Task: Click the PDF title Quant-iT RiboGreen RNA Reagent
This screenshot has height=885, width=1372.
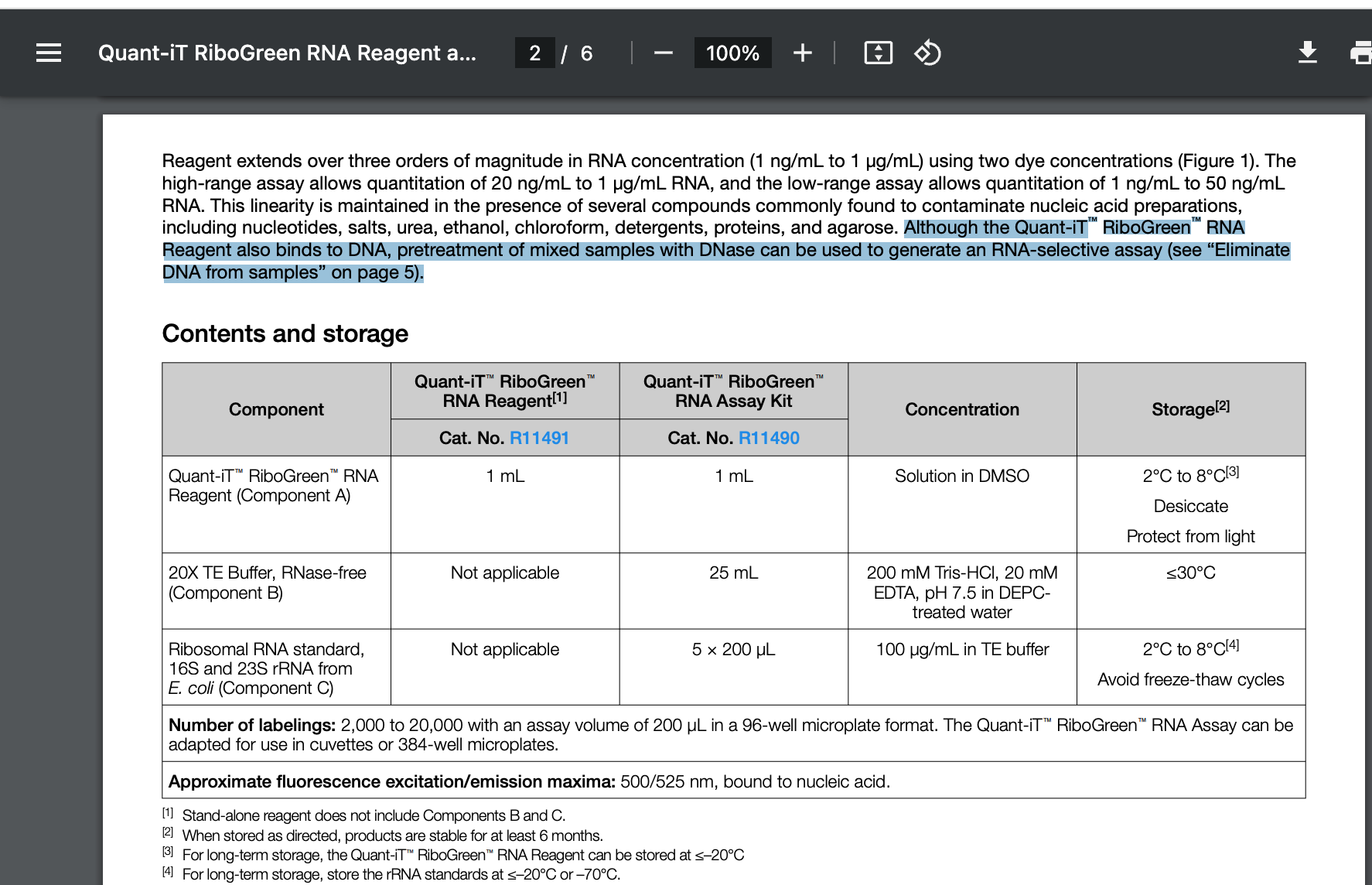Action: point(287,53)
